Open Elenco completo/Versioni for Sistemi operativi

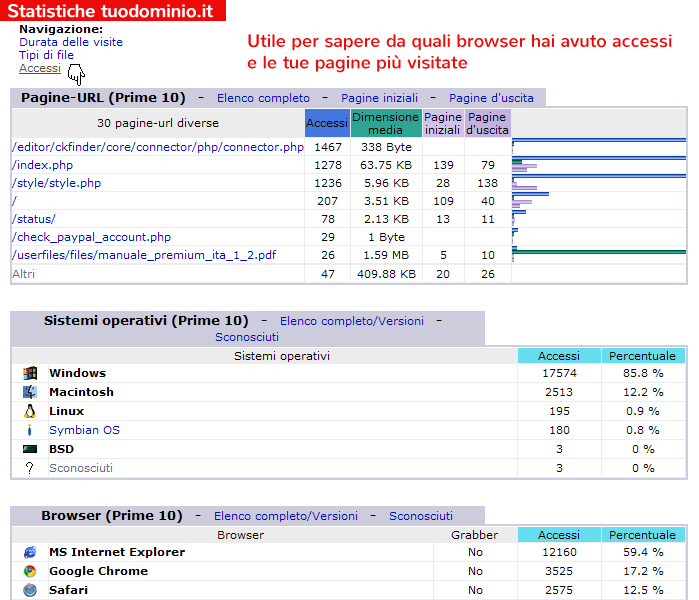[x=352, y=321]
